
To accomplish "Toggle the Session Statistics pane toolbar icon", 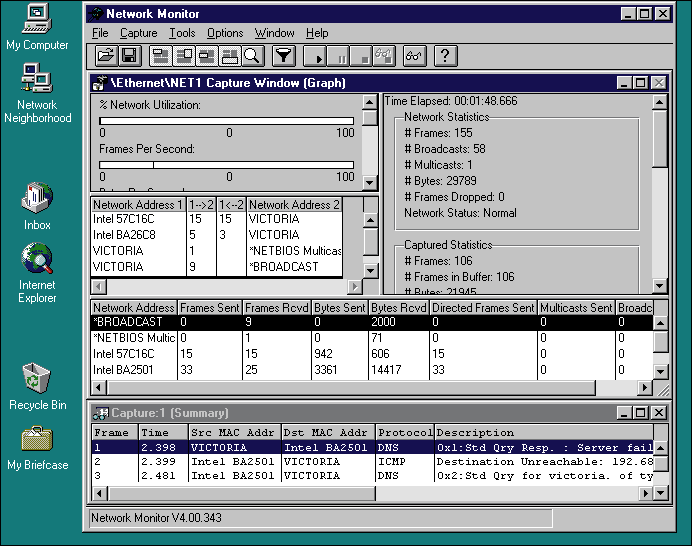I will click(x=207, y=56).
